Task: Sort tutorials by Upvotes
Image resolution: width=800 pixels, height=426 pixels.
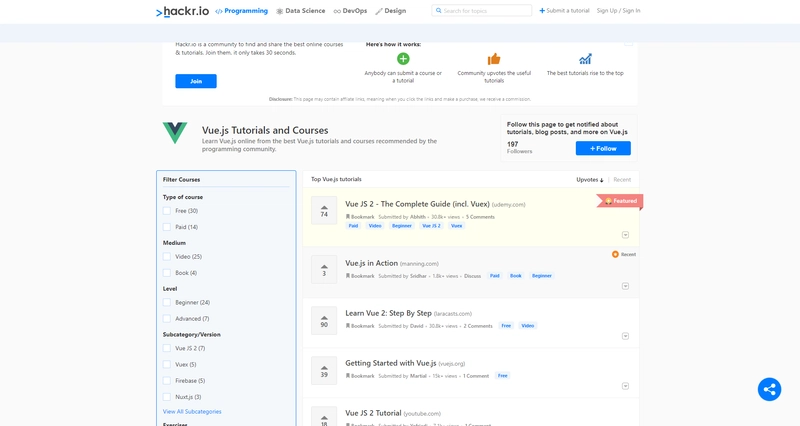Action: coord(590,180)
